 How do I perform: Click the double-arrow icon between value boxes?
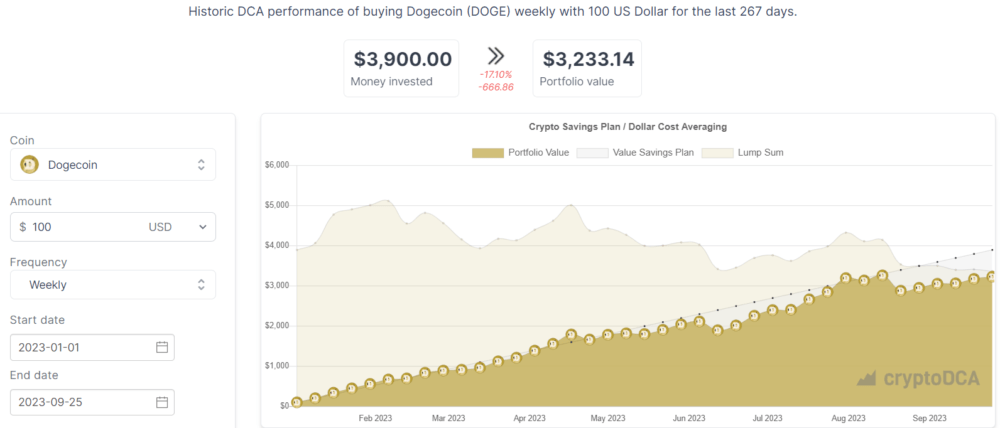(496, 56)
